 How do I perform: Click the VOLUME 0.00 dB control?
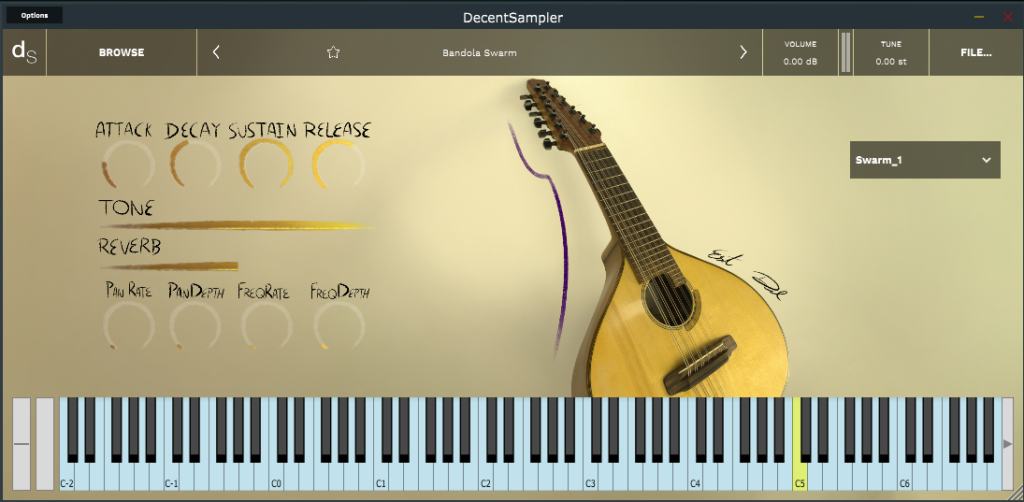800,52
